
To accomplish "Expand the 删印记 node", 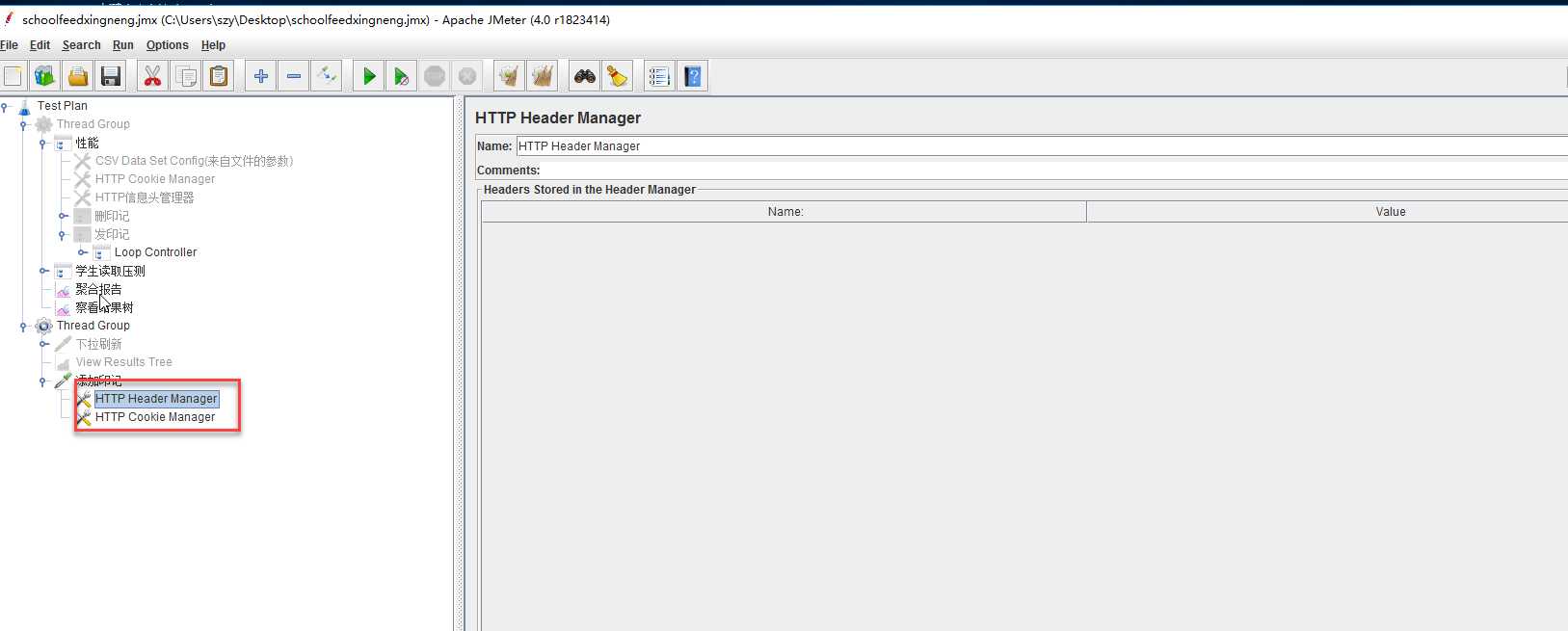I will 63,216.
